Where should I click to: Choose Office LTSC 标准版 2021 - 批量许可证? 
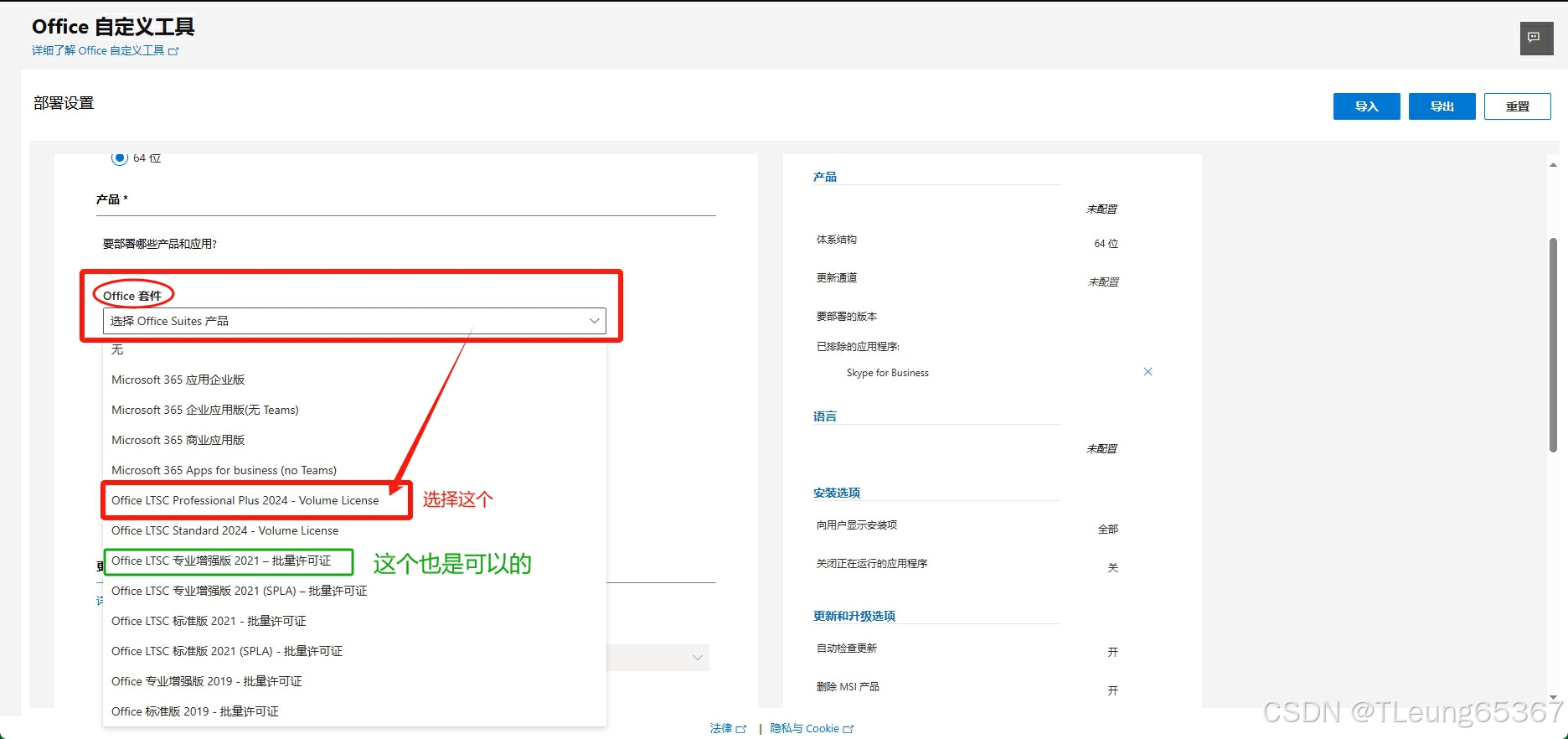coord(354,621)
